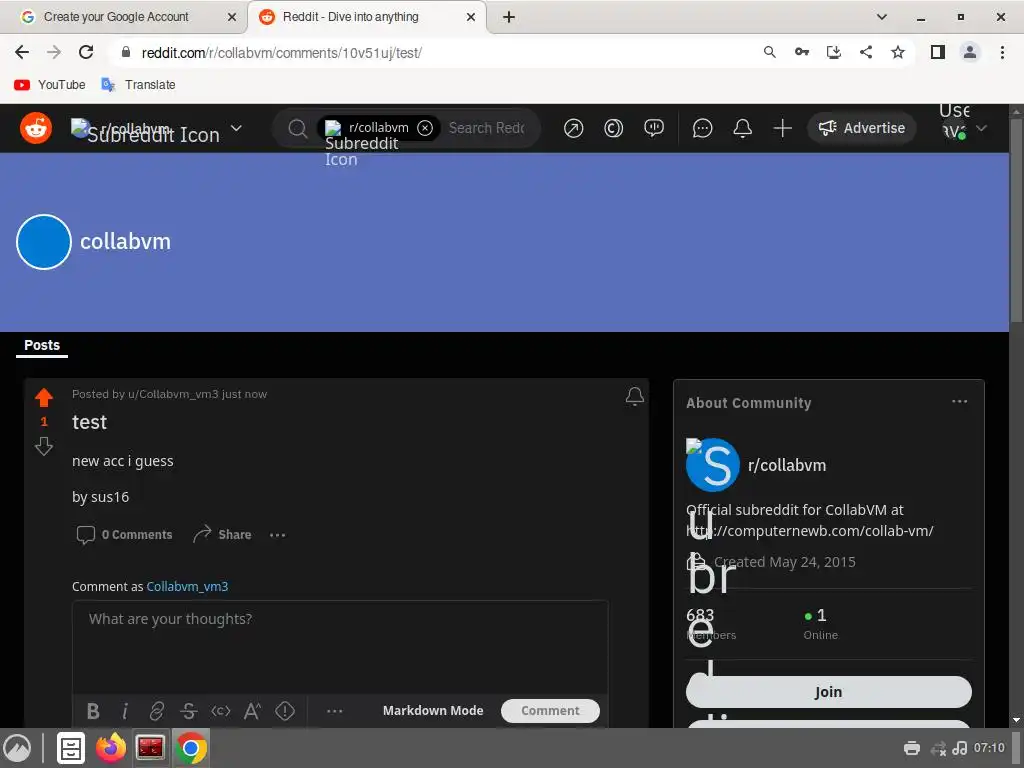This screenshot has height=768, width=1024.
Task: Select the Posts tab
Action: click(x=42, y=345)
